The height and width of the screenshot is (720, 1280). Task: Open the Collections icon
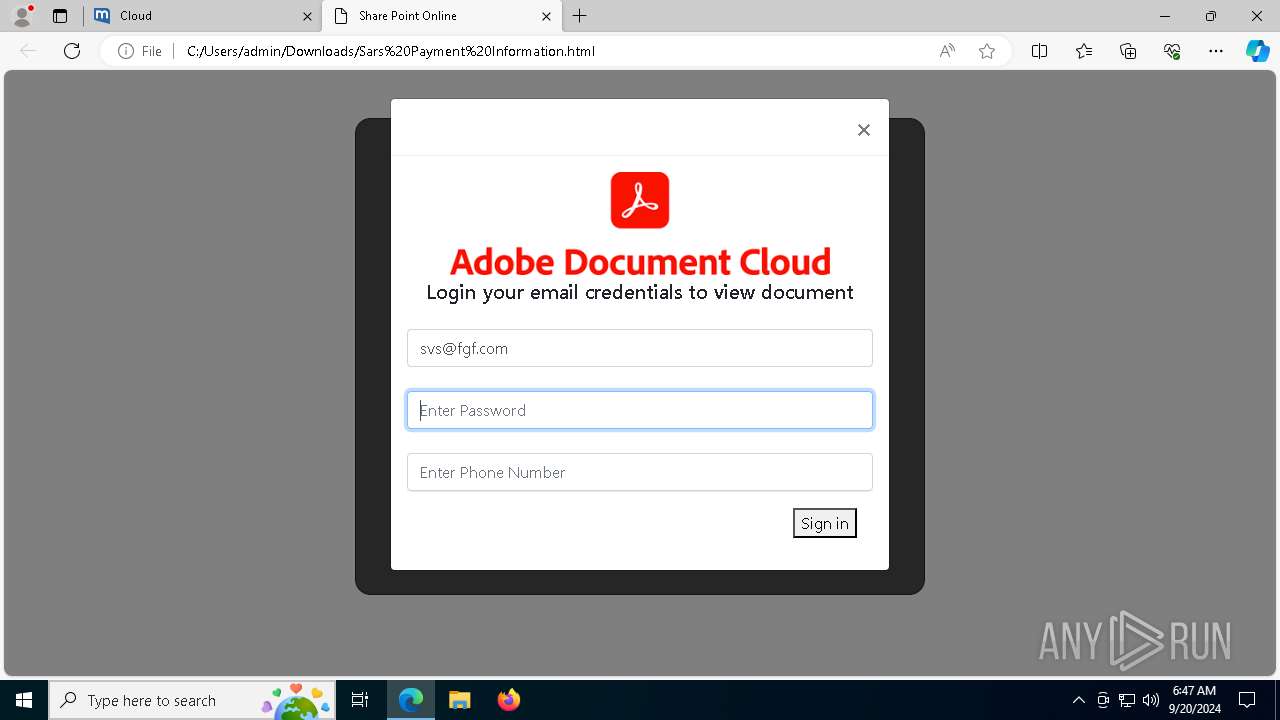pos(1128,51)
